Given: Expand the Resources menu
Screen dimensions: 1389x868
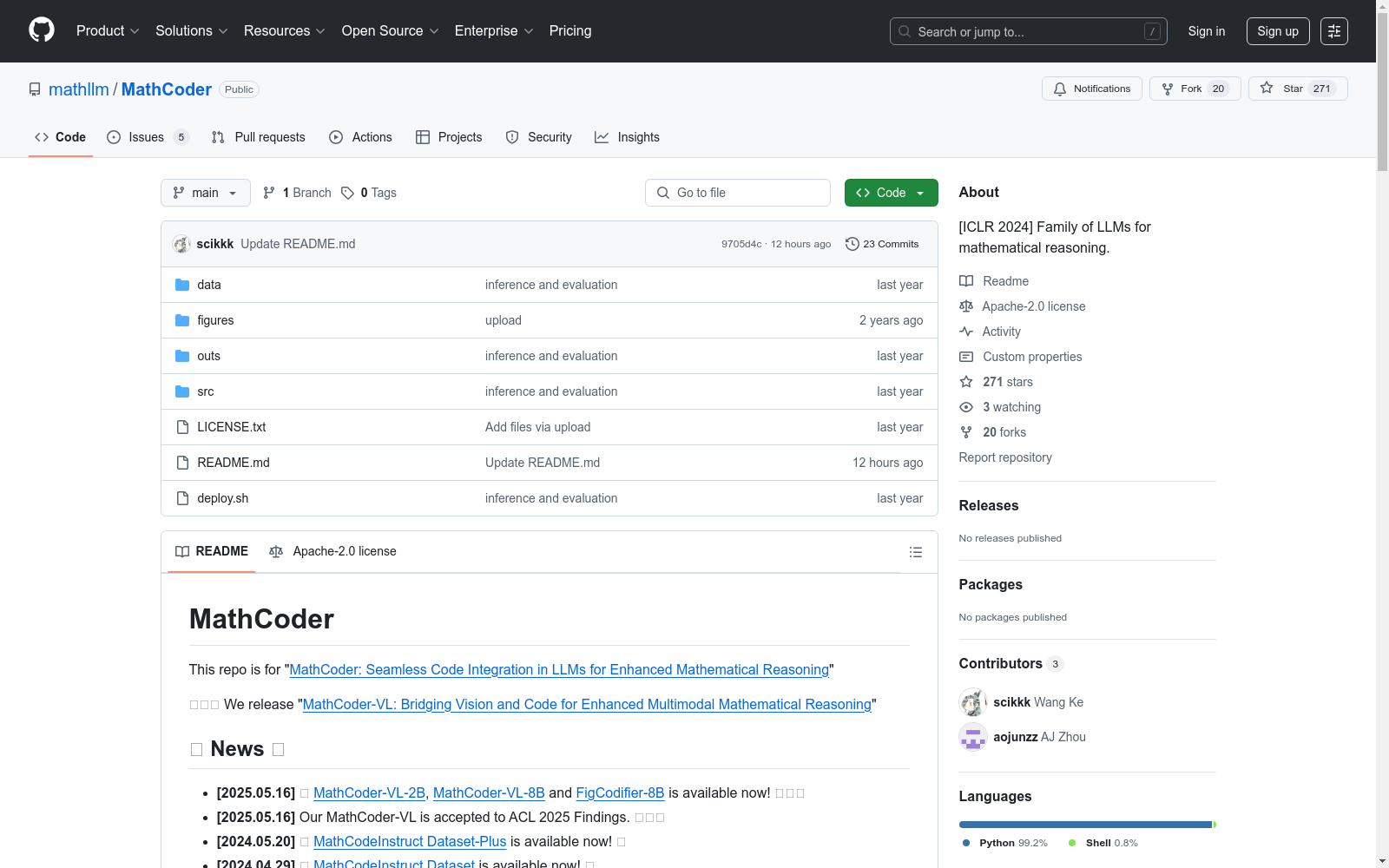Looking at the screenshot, I should pos(285,31).
